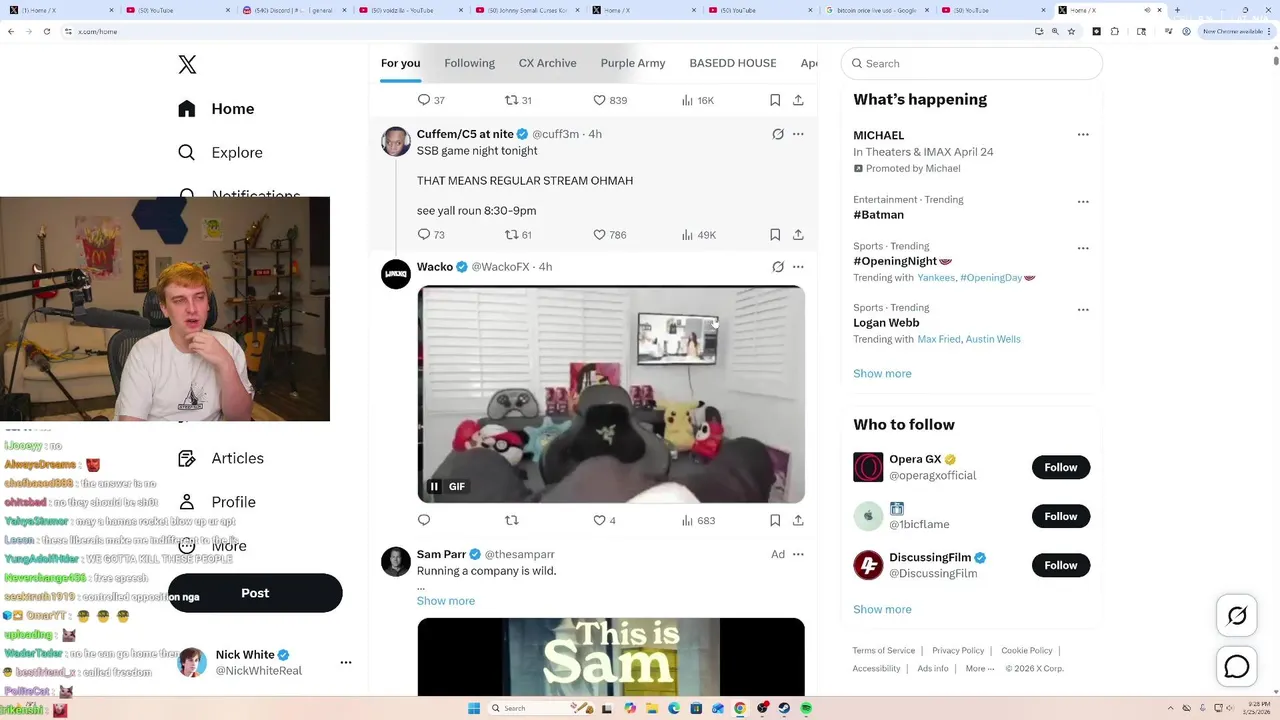Screen dimensions: 1280x720
Task: Bookmark Cuffem's game night post
Action: tap(775, 235)
